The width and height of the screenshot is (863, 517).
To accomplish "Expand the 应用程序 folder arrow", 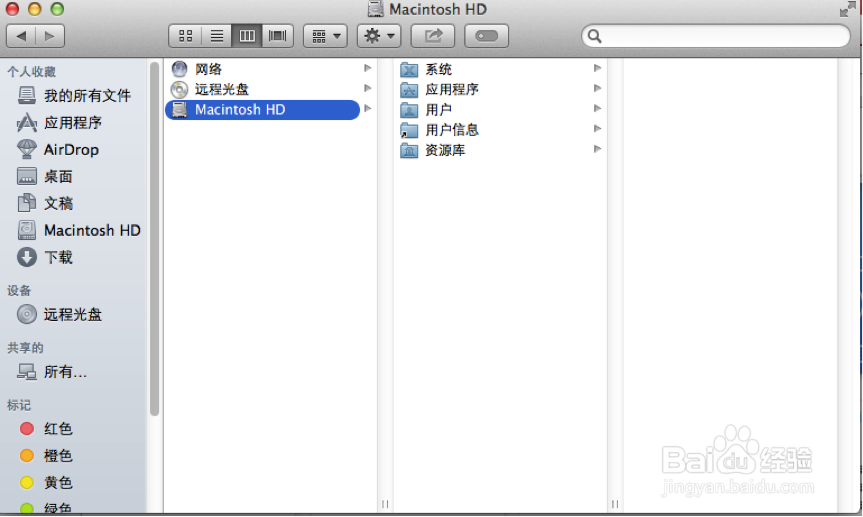I will pos(597,89).
